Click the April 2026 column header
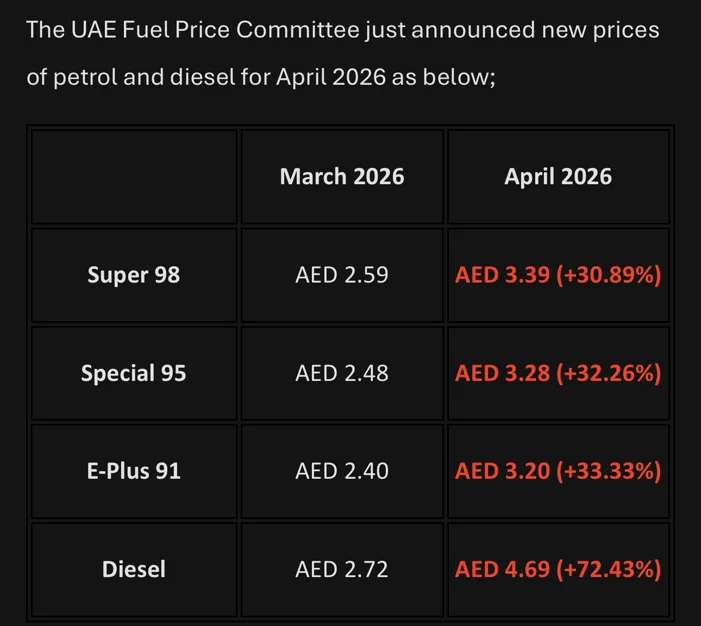The width and height of the screenshot is (701, 626). point(558,177)
